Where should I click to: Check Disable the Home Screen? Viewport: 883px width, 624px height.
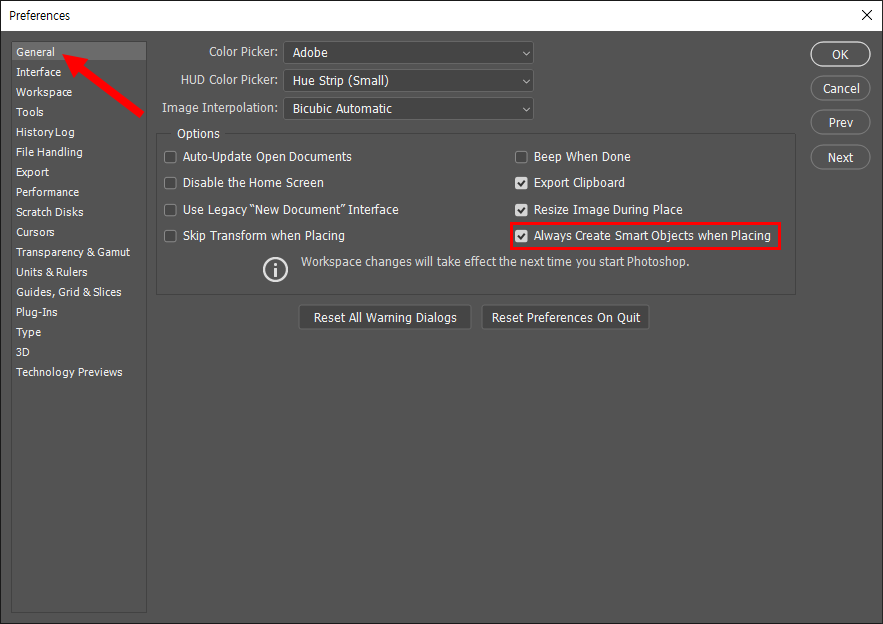(170, 183)
